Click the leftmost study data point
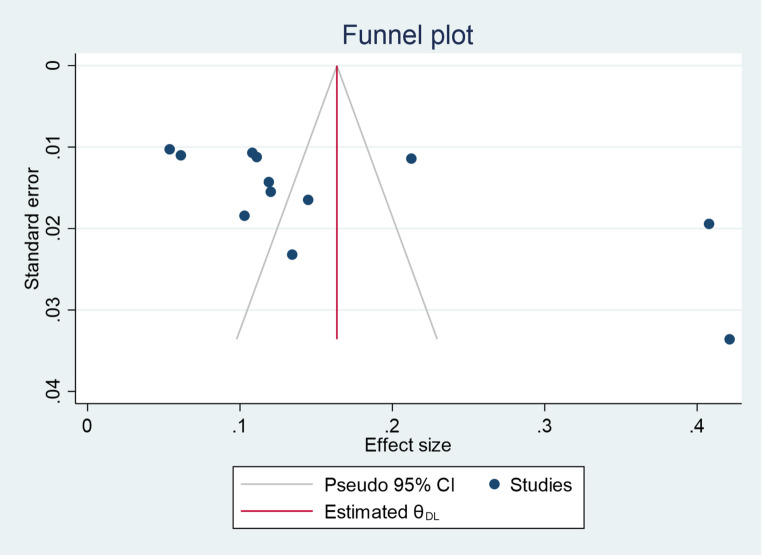This screenshot has height=555, width=762. click(x=170, y=149)
